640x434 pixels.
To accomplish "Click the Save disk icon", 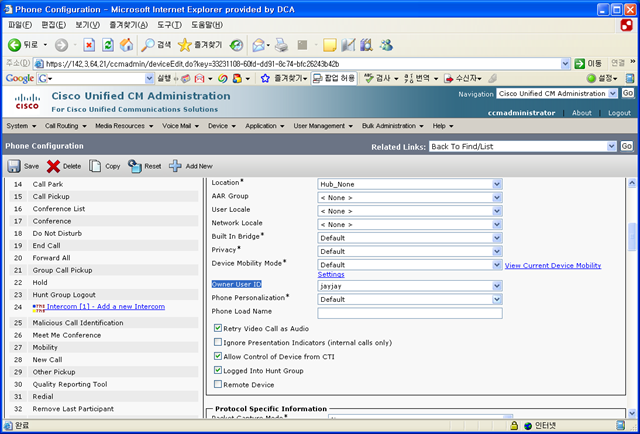I will pyautogui.click(x=14, y=166).
